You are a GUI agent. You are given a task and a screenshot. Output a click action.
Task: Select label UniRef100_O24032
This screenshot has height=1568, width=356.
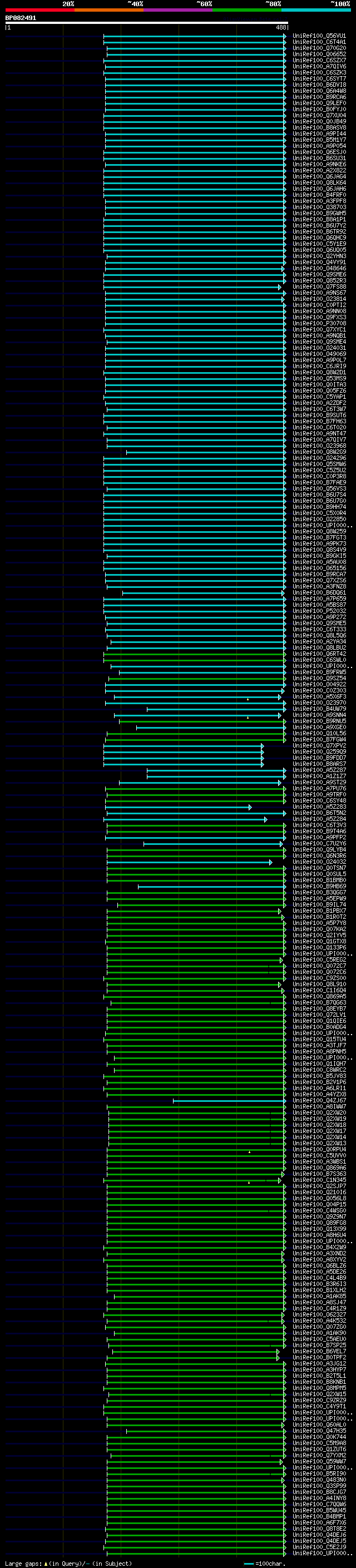(319, 862)
